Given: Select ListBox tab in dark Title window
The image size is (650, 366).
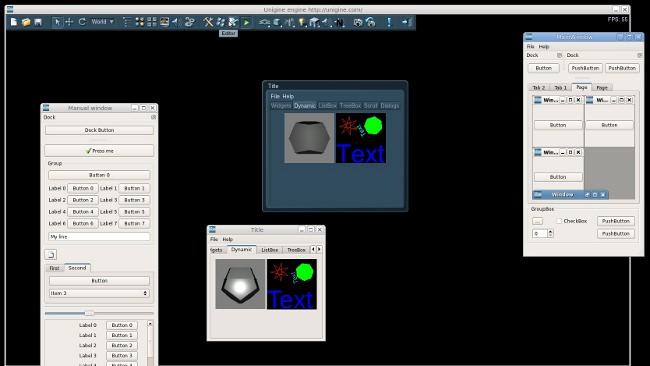Looking at the screenshot, I should [x=327, y=106].
